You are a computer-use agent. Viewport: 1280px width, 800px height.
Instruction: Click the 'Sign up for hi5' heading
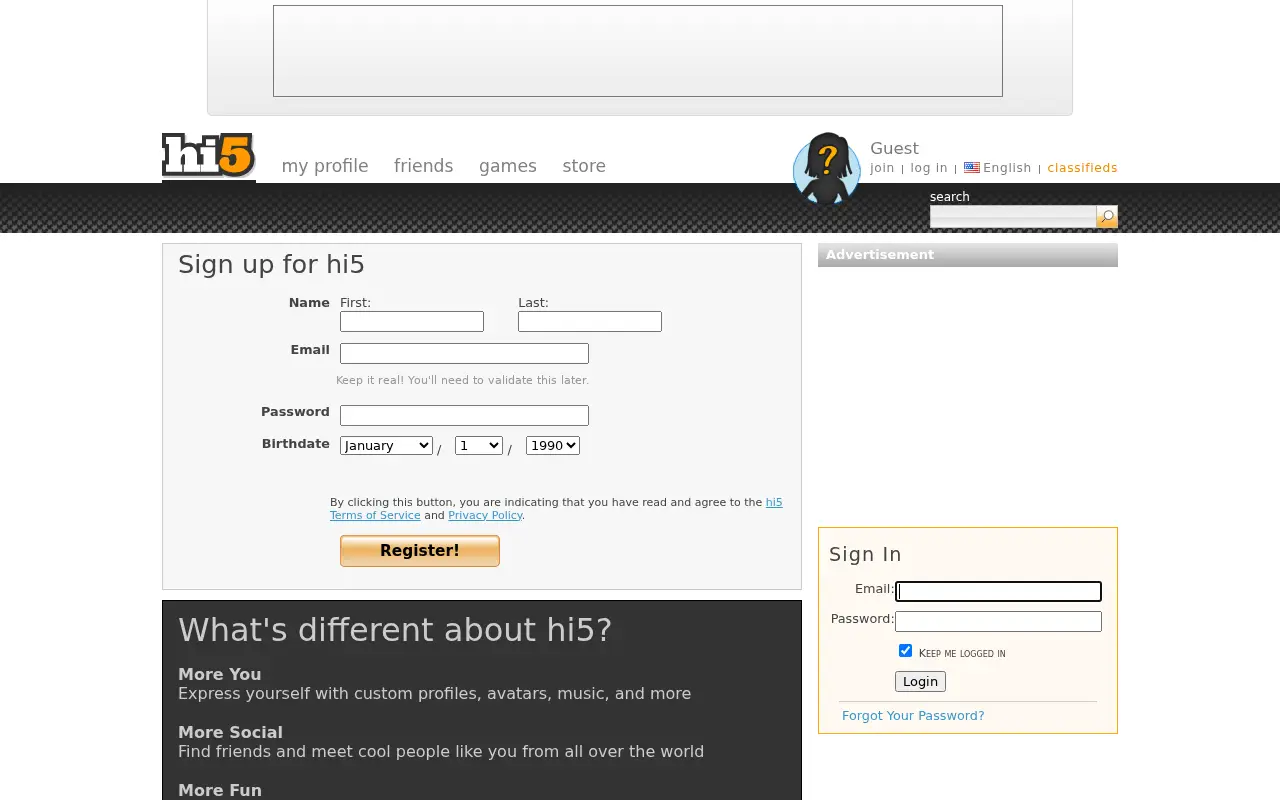[271, 265]
